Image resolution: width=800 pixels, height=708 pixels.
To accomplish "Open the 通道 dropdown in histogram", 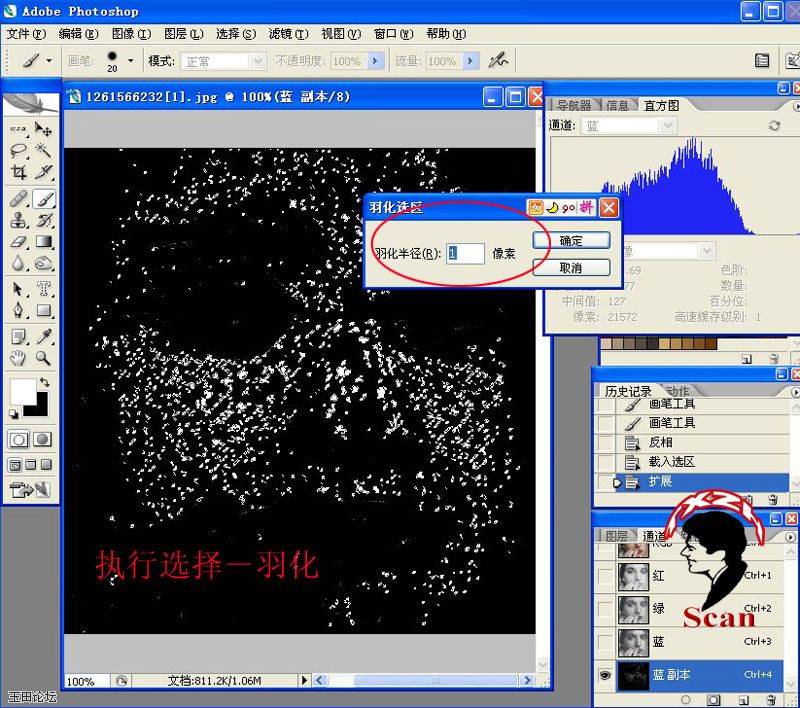I will [x=668, y=125].
